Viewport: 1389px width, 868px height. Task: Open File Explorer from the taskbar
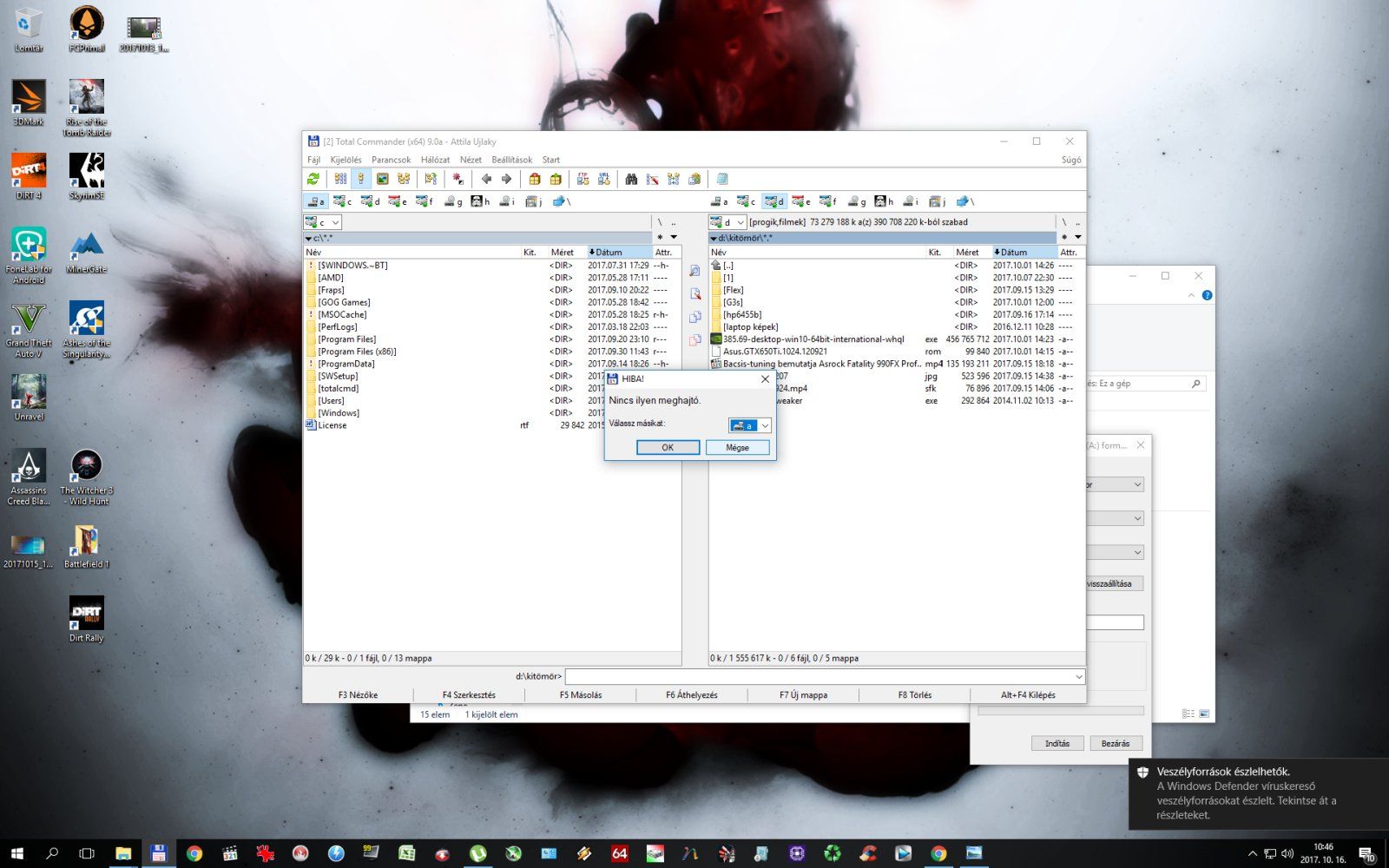[x=123, y=853]
